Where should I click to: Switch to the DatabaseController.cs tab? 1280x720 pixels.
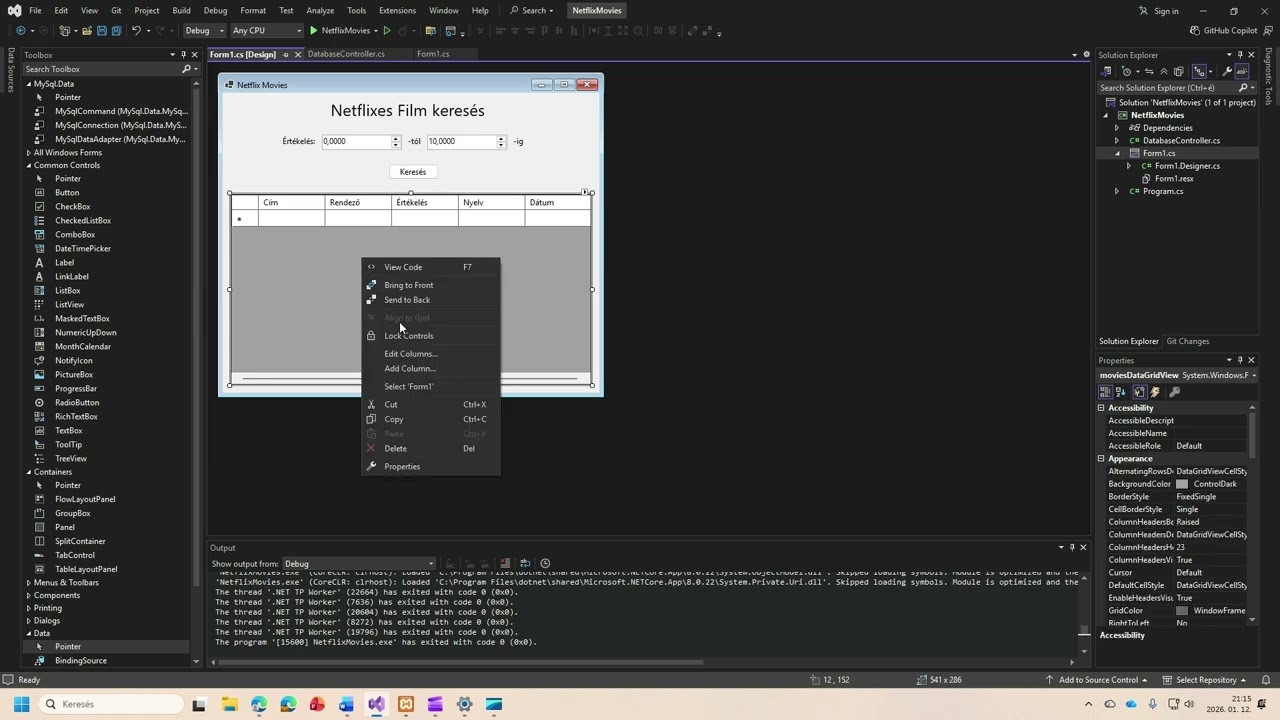346,54
